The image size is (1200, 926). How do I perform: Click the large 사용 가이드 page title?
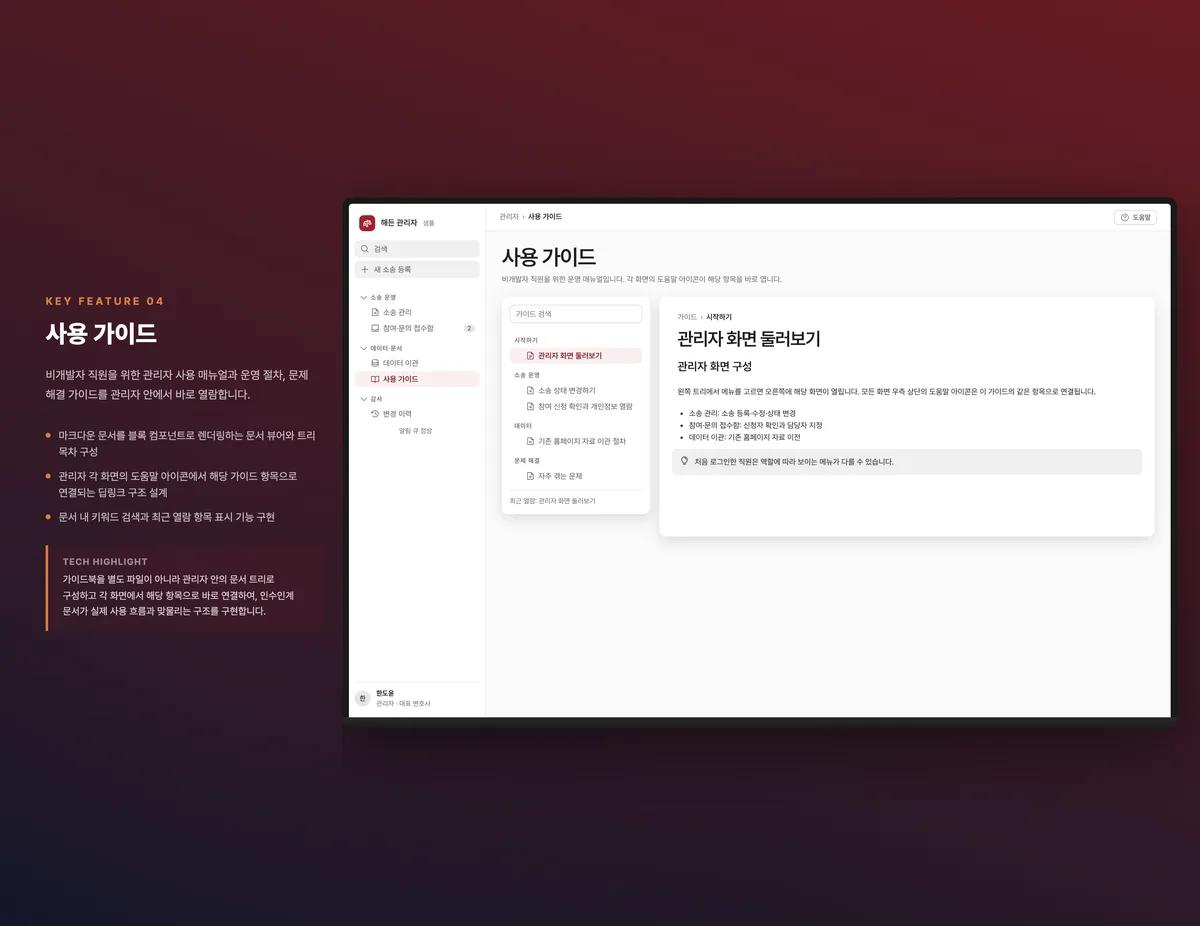point(549,258)
